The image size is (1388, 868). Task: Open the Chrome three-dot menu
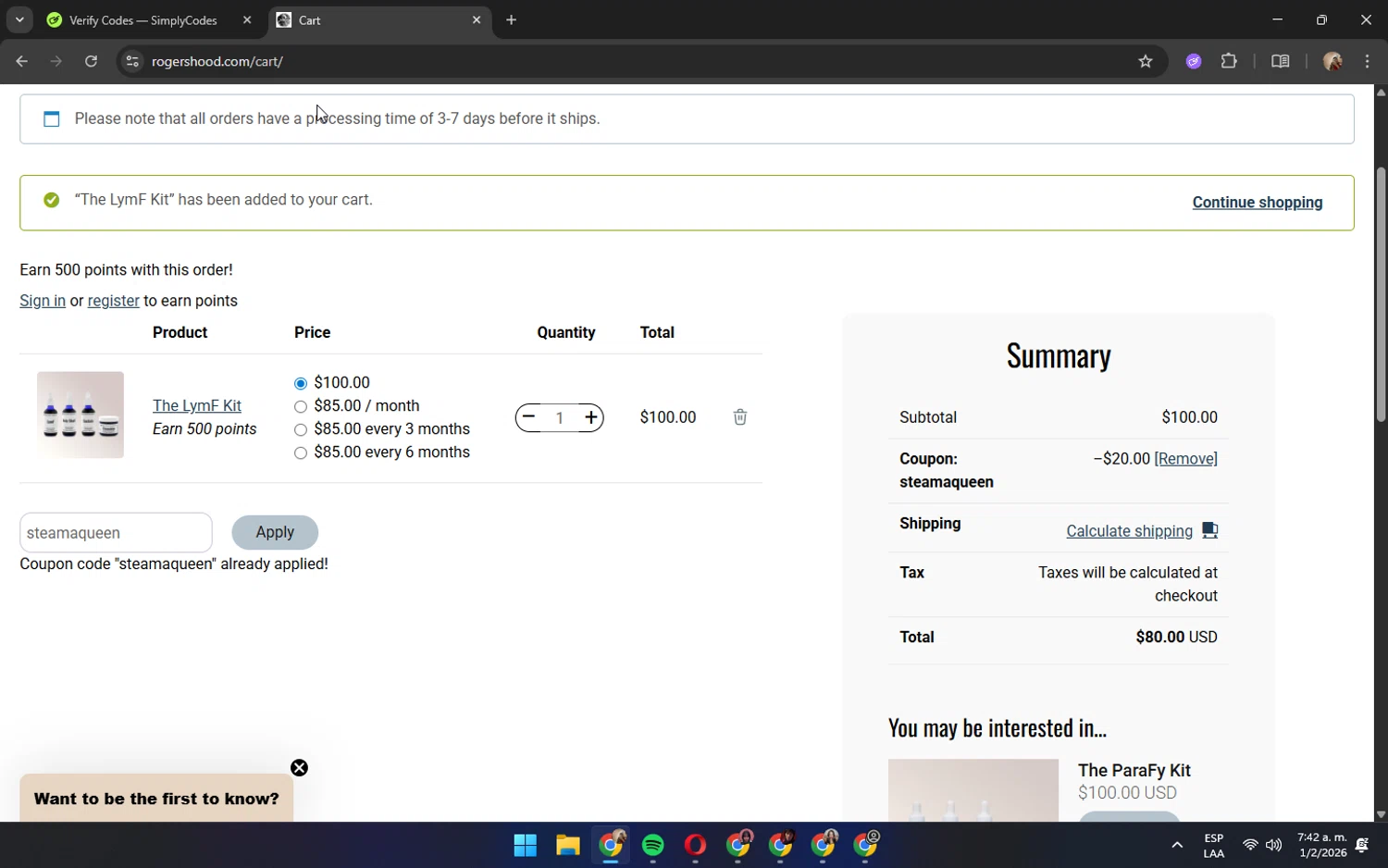1368,62
